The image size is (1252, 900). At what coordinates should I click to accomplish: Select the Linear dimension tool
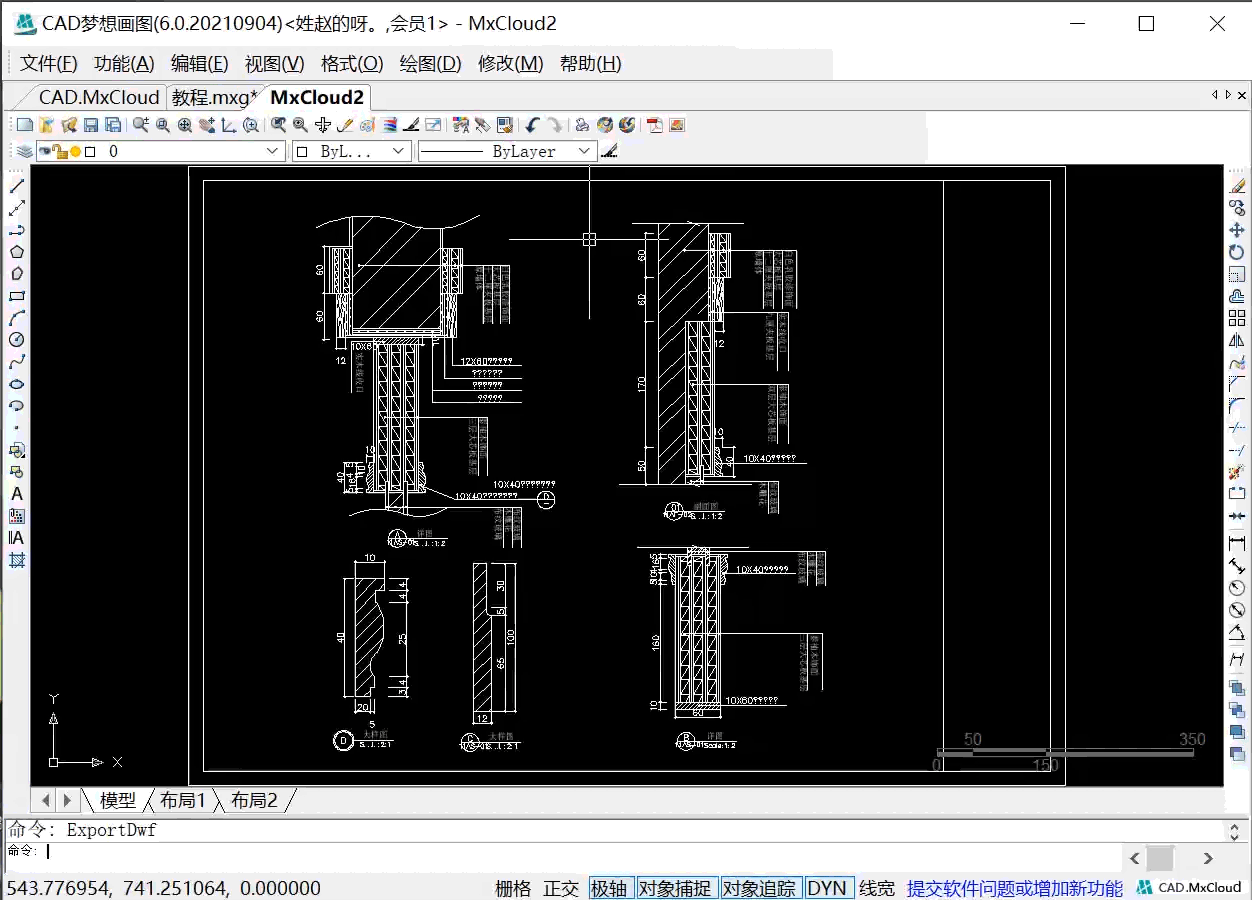1237,543
